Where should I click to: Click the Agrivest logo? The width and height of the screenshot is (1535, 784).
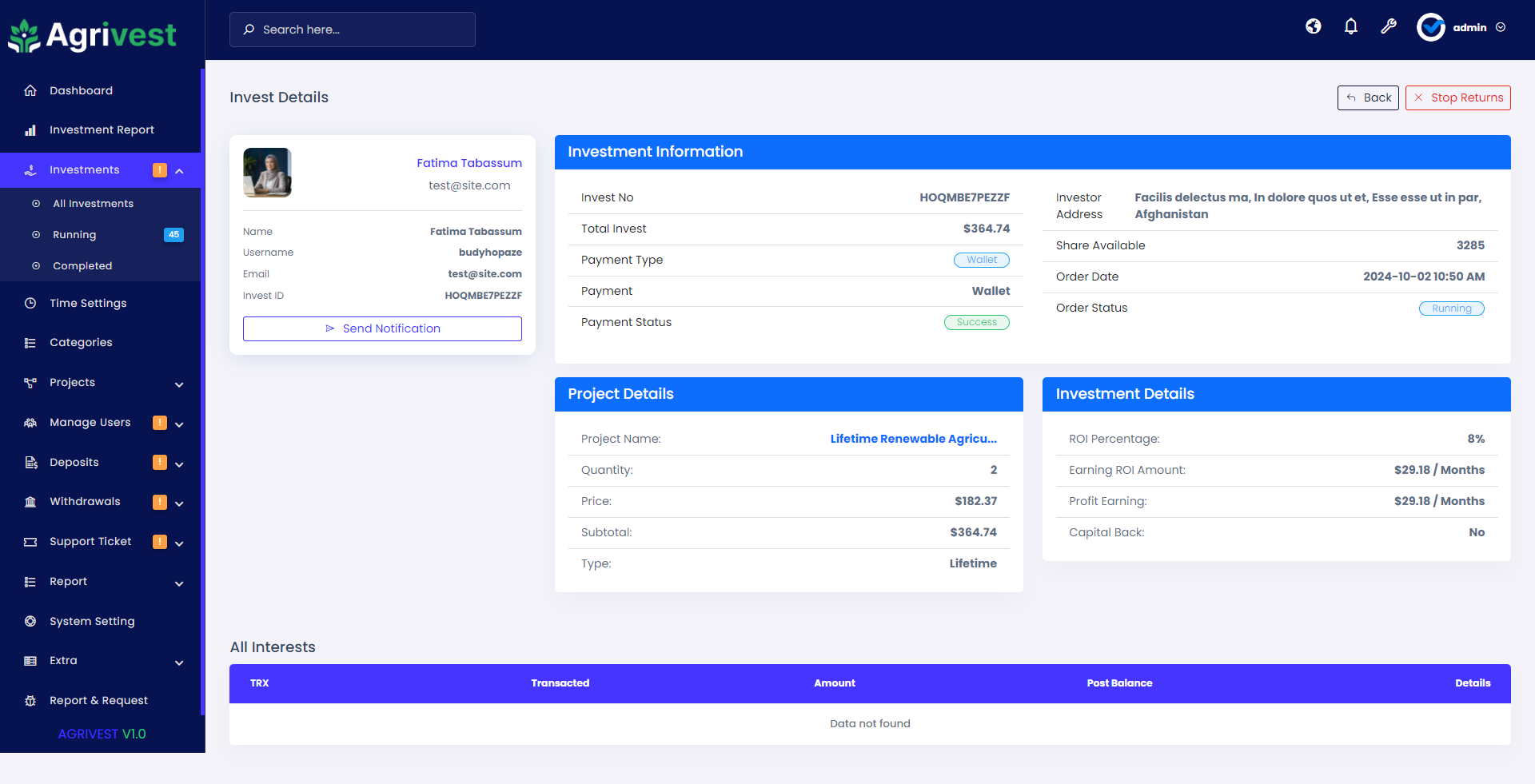92,35
